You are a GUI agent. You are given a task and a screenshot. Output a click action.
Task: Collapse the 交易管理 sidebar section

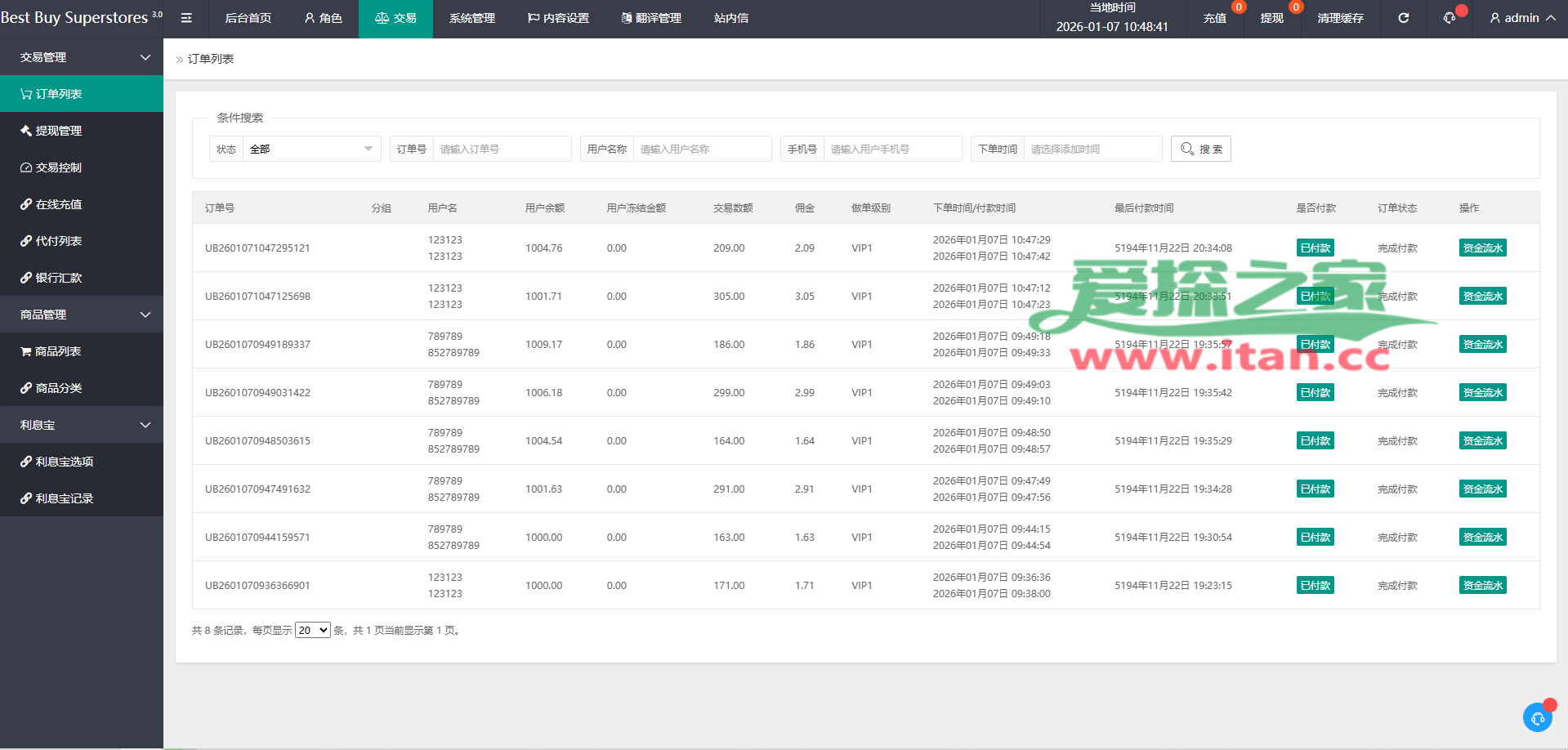click(82, 57)
